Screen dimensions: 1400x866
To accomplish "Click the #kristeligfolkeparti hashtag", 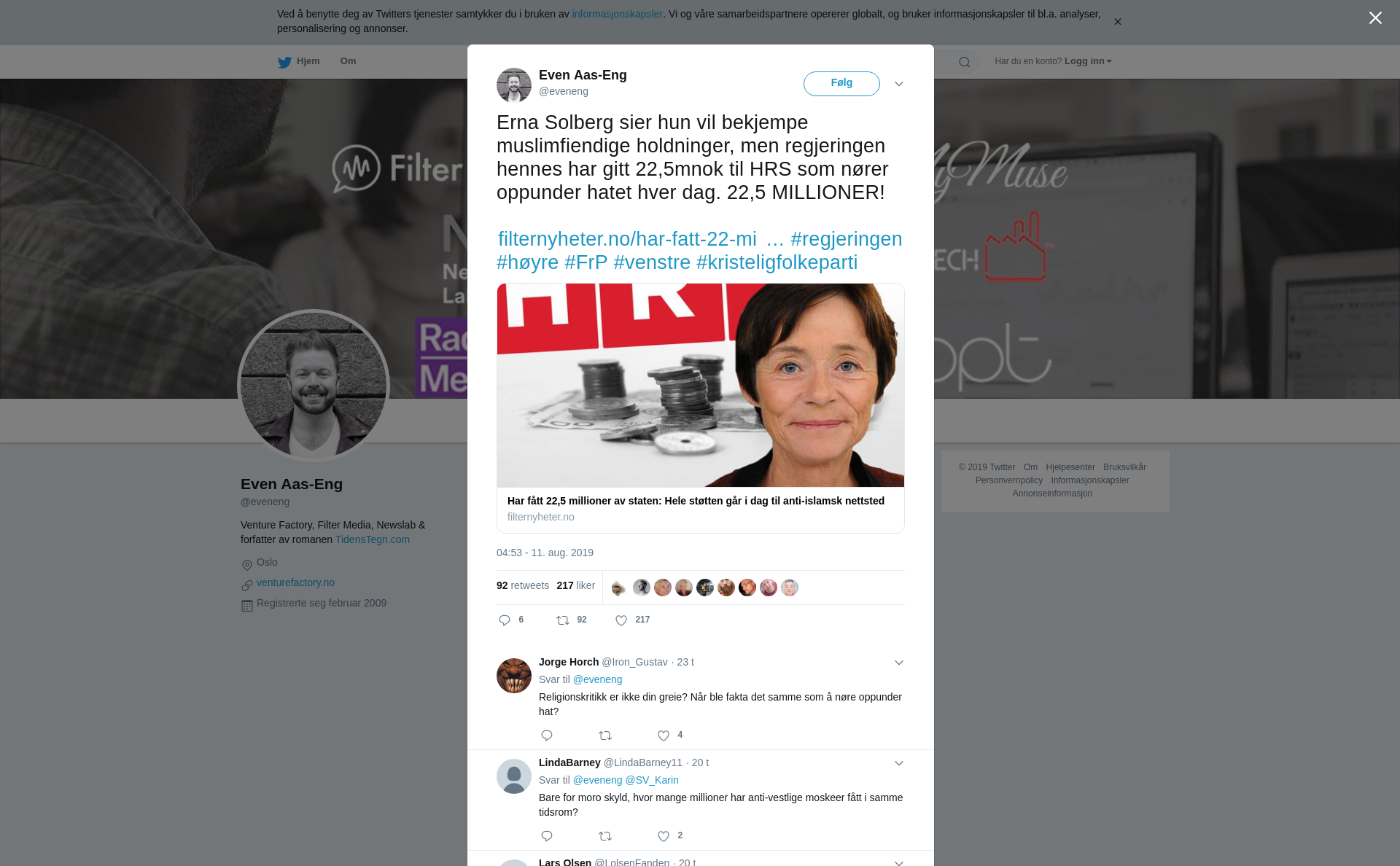I will tap(777, 262).
